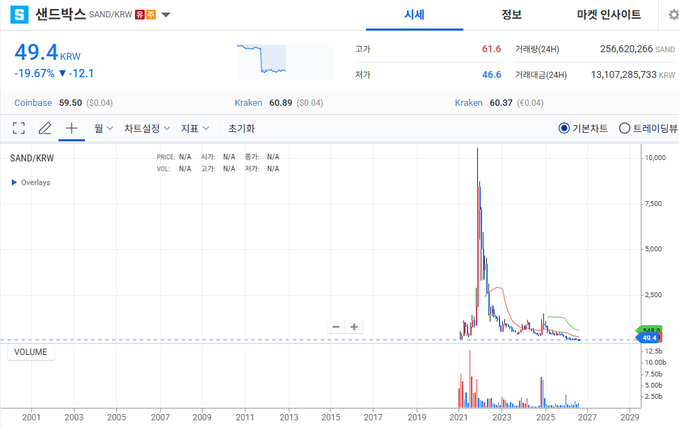Open the settings gear icon

pyautogui.click(x=673, y=15)
